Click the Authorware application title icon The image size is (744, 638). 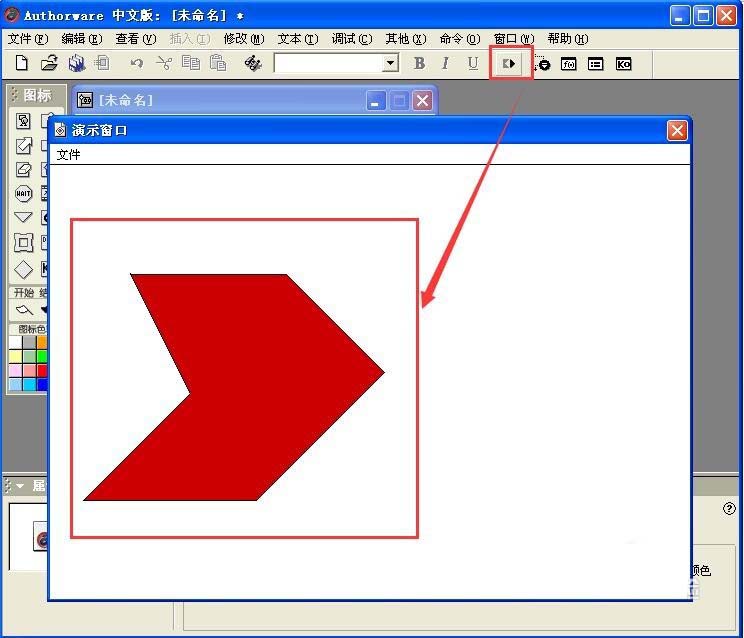[x=12, y=15]
